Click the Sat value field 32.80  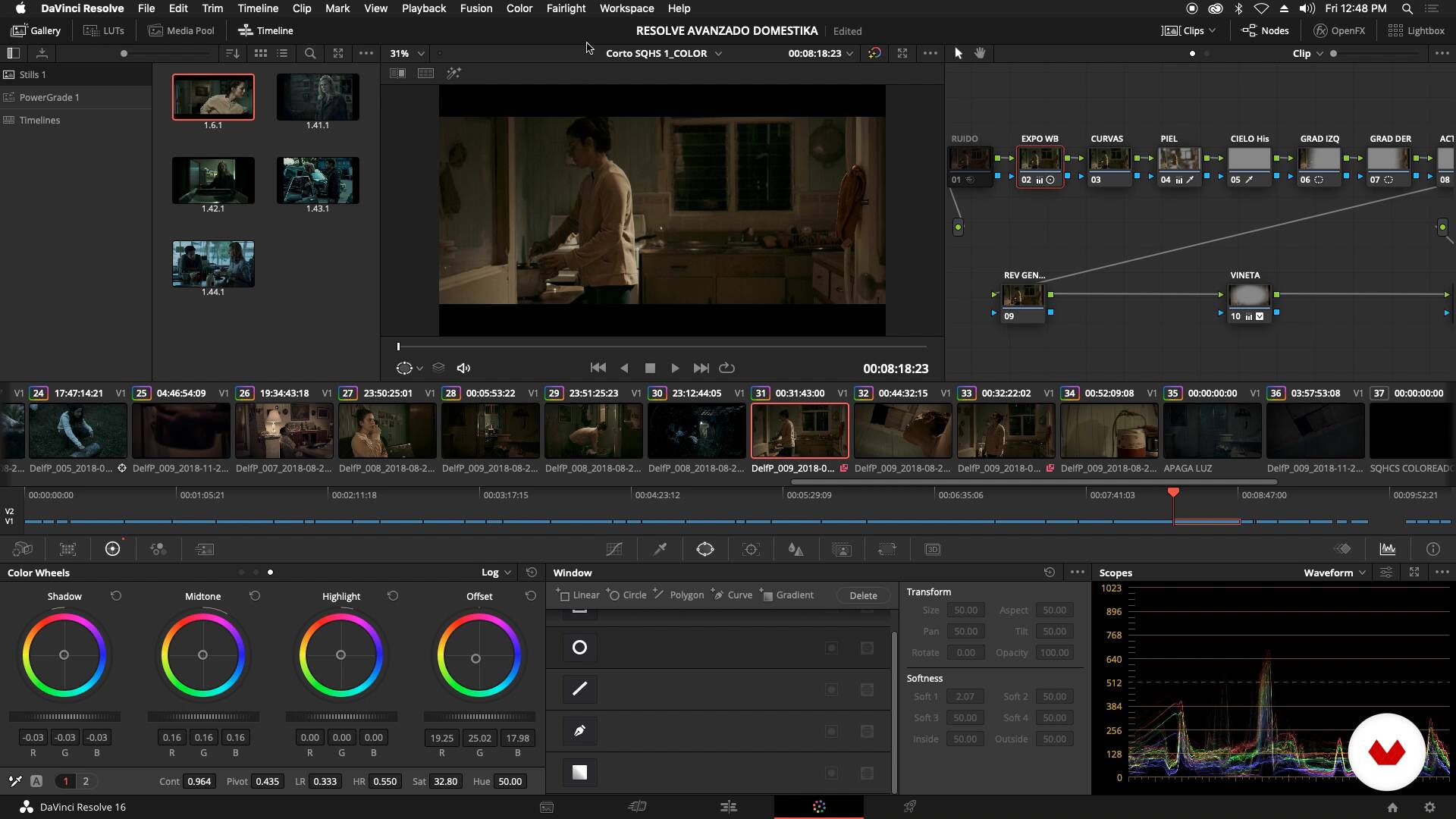446,782
